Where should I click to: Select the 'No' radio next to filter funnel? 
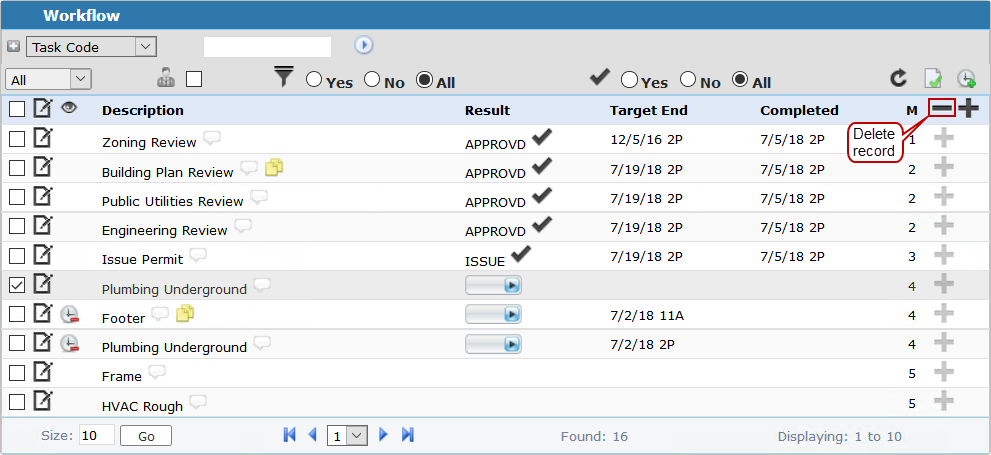point(372,79)
